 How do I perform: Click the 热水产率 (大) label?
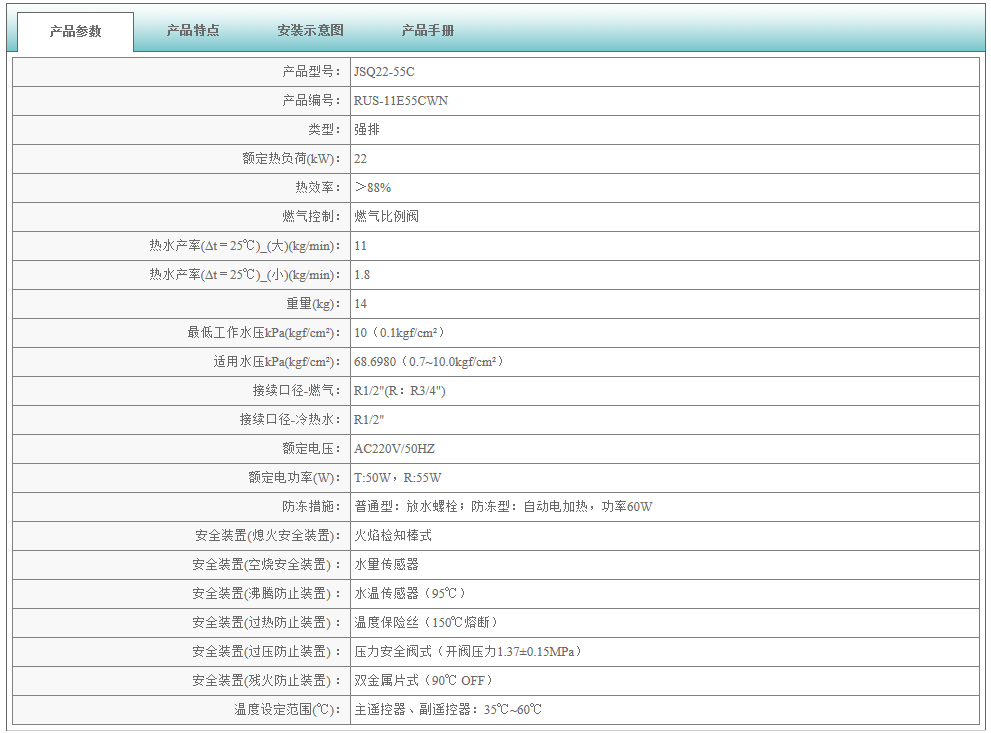click(x=245, y=246)
